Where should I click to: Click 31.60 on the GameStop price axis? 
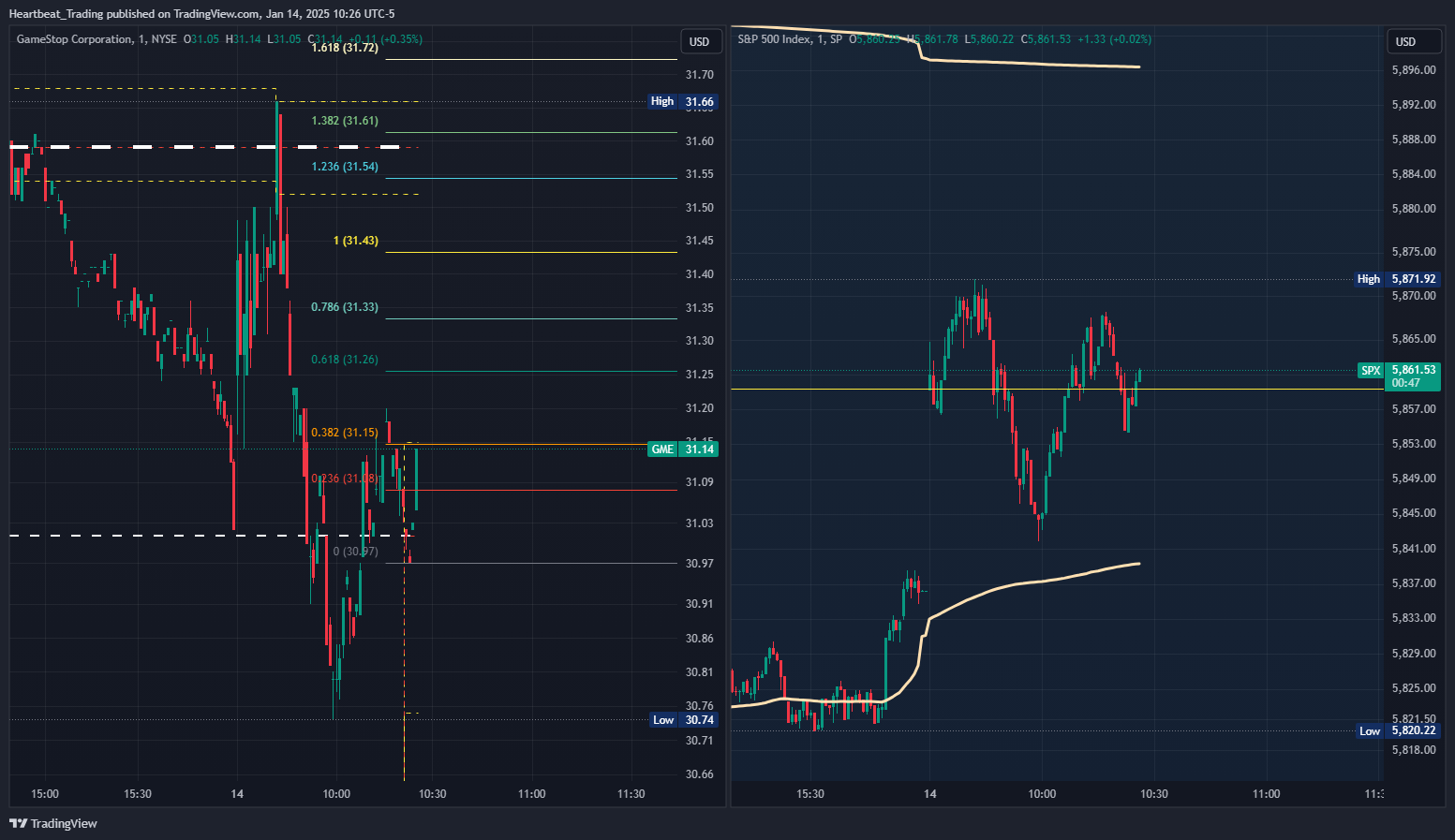pos(700,141)
